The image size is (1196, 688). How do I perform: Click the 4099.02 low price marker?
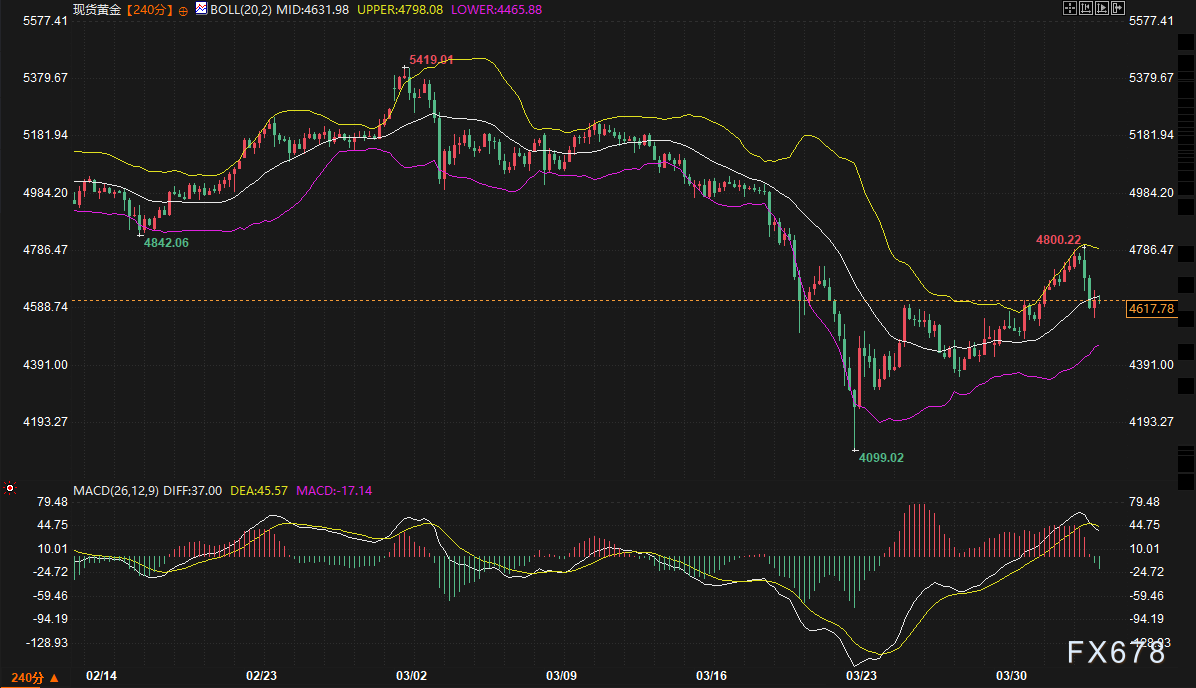[x=881, y=457]
